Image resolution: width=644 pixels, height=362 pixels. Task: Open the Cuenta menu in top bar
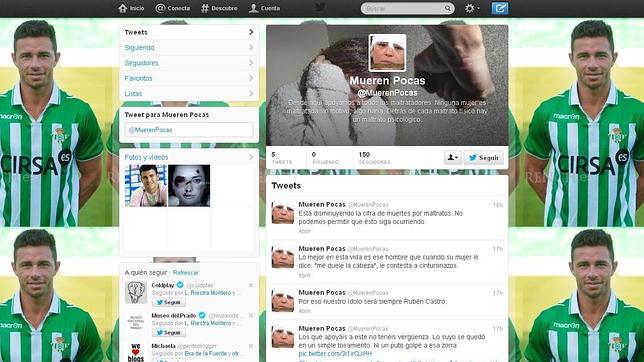coord(264,8)
